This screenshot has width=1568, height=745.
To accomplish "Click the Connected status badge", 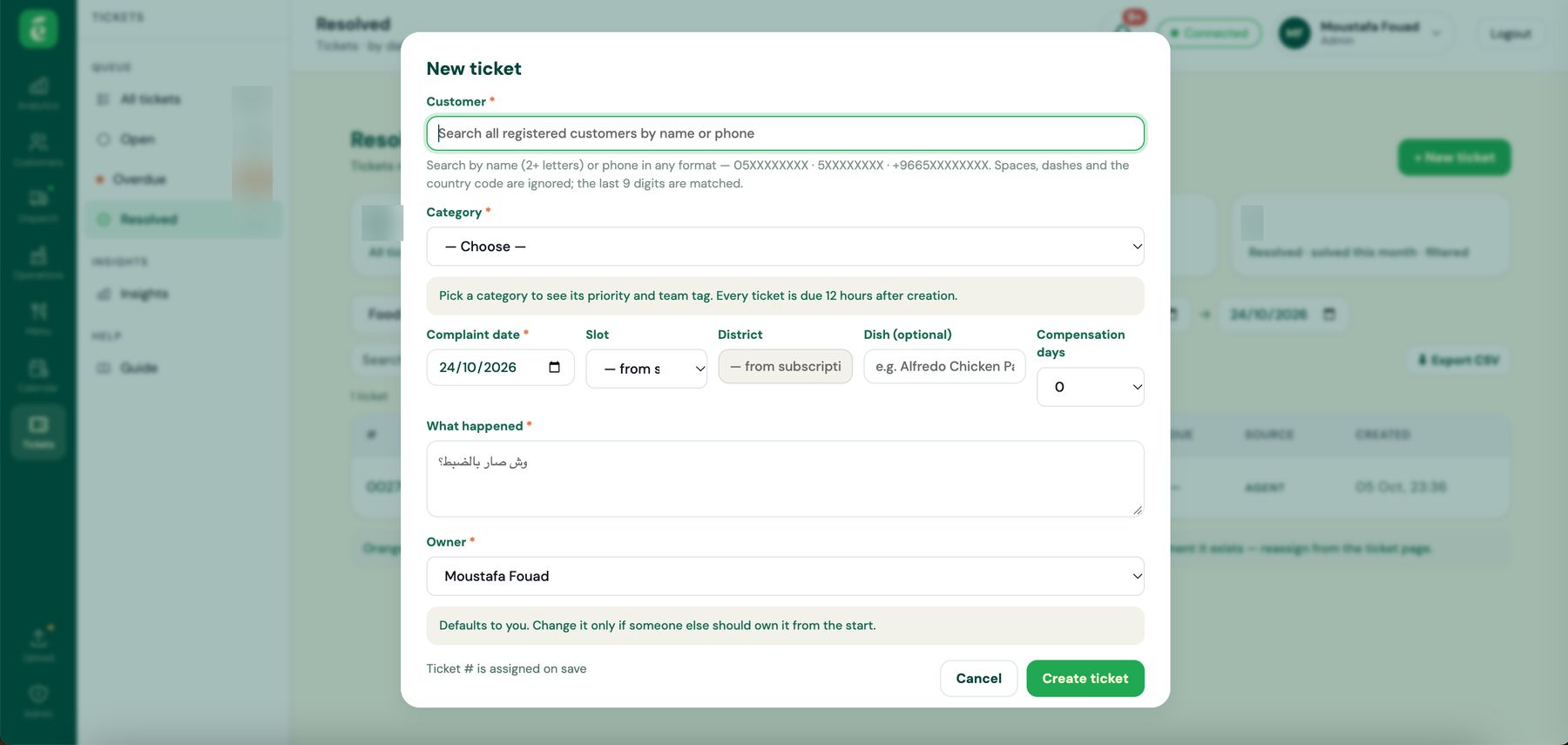I will pyautogui.click(x=1210, y=33).
